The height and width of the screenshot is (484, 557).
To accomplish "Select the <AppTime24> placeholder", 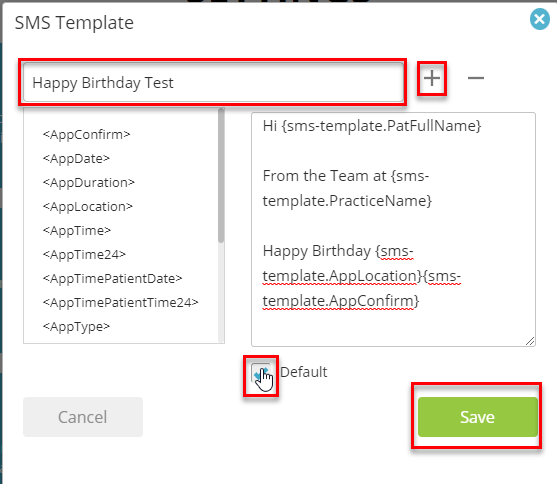I will (x=84, y=254).
